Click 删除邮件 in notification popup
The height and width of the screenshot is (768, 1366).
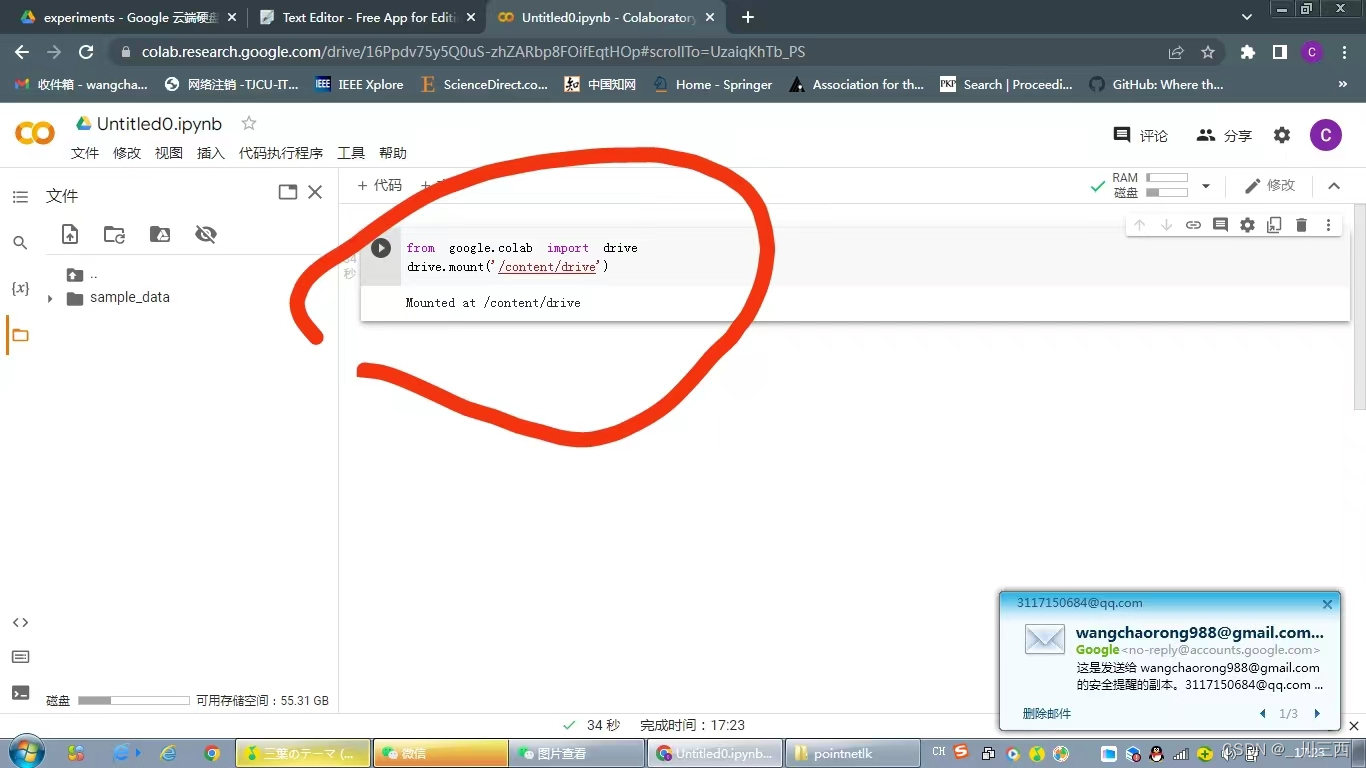coord(1047,713)
